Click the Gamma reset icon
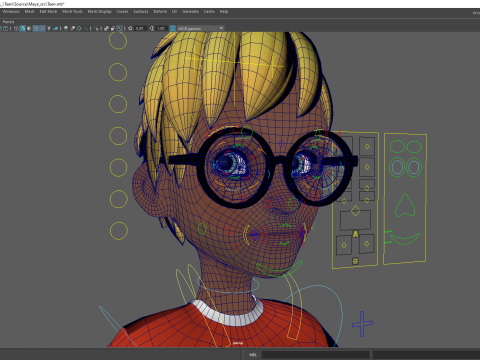The image size is (480, 360). [x=151, y=28]
